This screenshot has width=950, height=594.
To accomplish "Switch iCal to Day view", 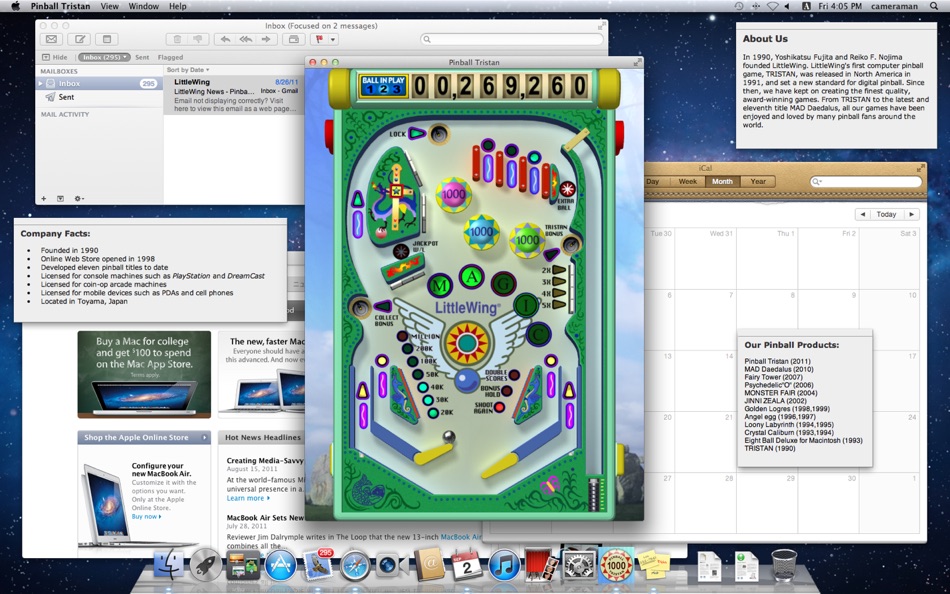I will tap(653, 181).
